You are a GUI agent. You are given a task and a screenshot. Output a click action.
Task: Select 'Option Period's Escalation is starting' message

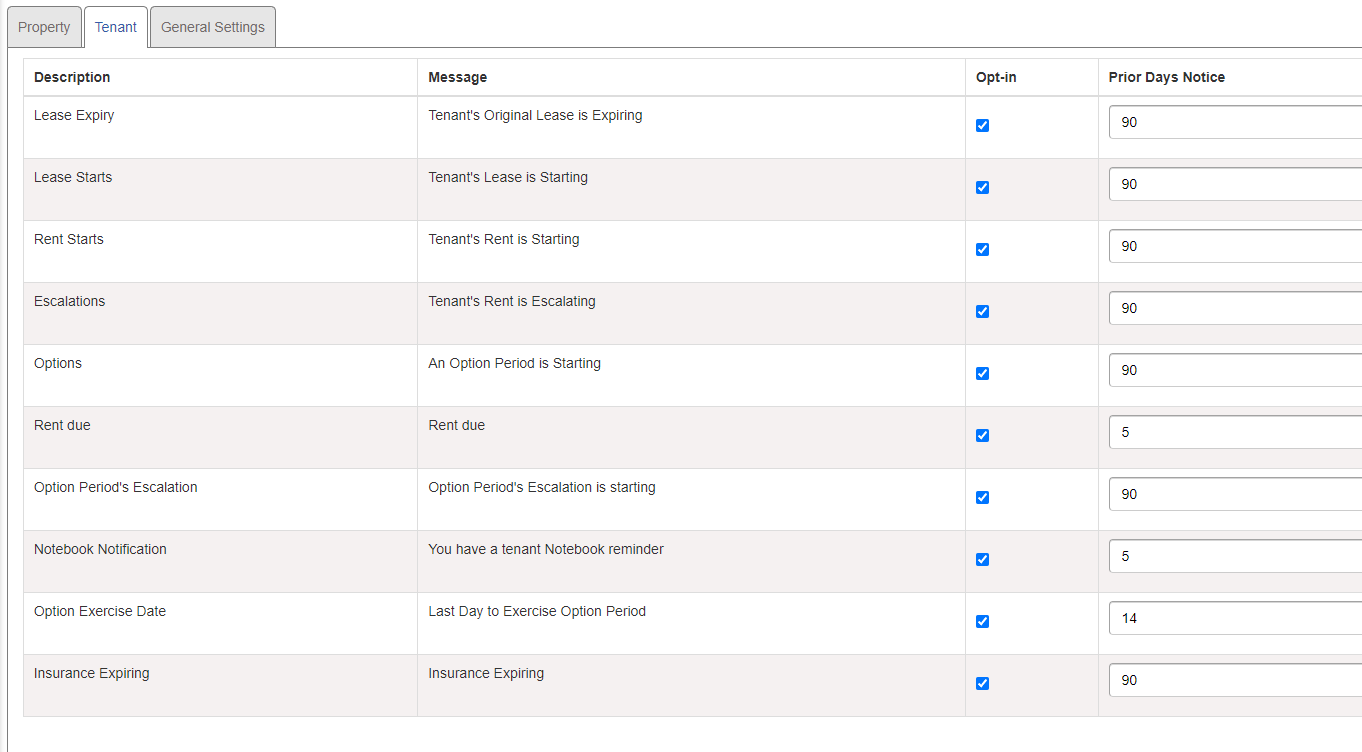[542, 487]
